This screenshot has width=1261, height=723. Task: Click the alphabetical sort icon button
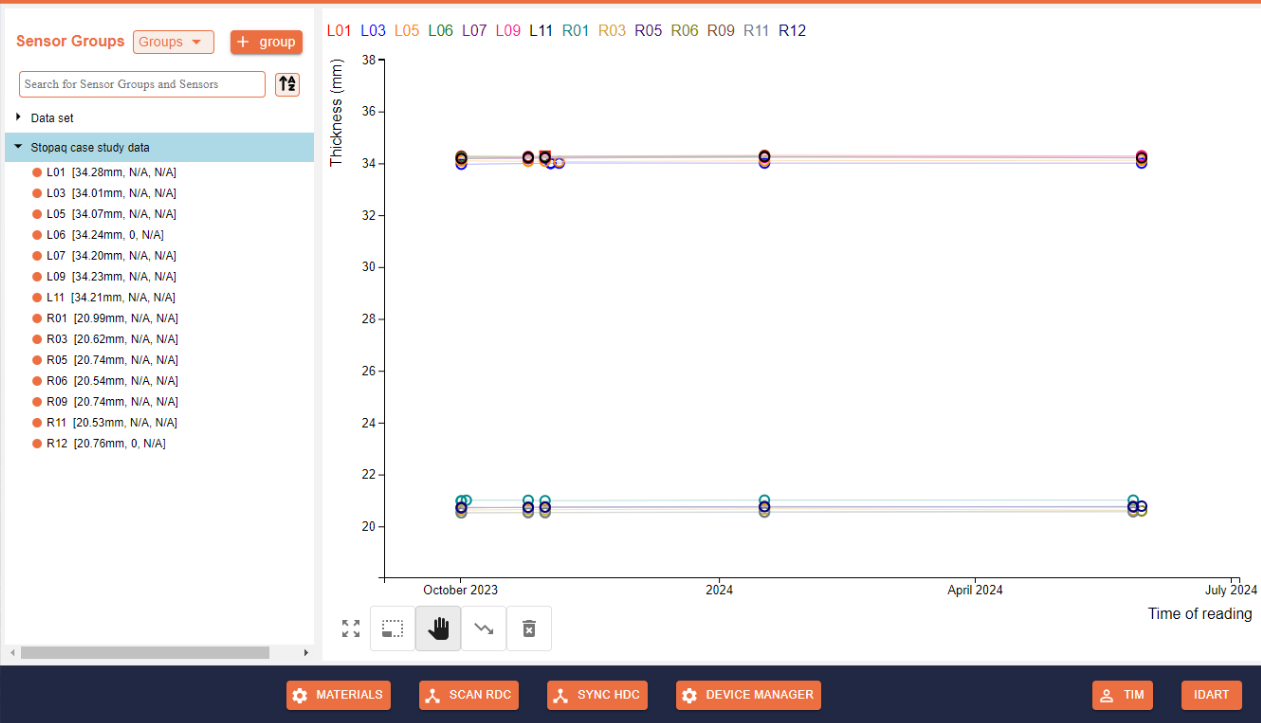click(x=287, y=84)
